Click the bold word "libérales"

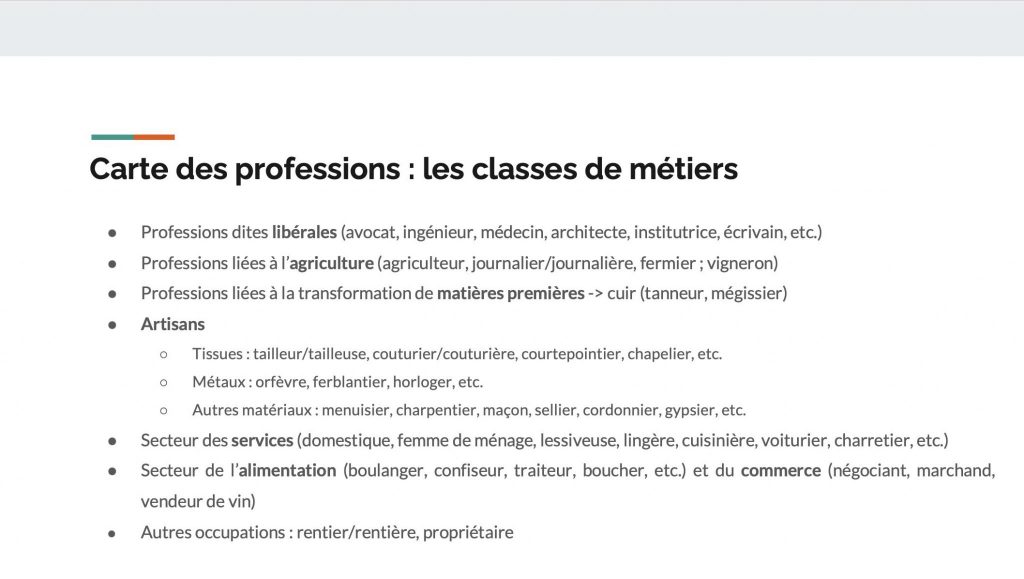pos(304,232)
